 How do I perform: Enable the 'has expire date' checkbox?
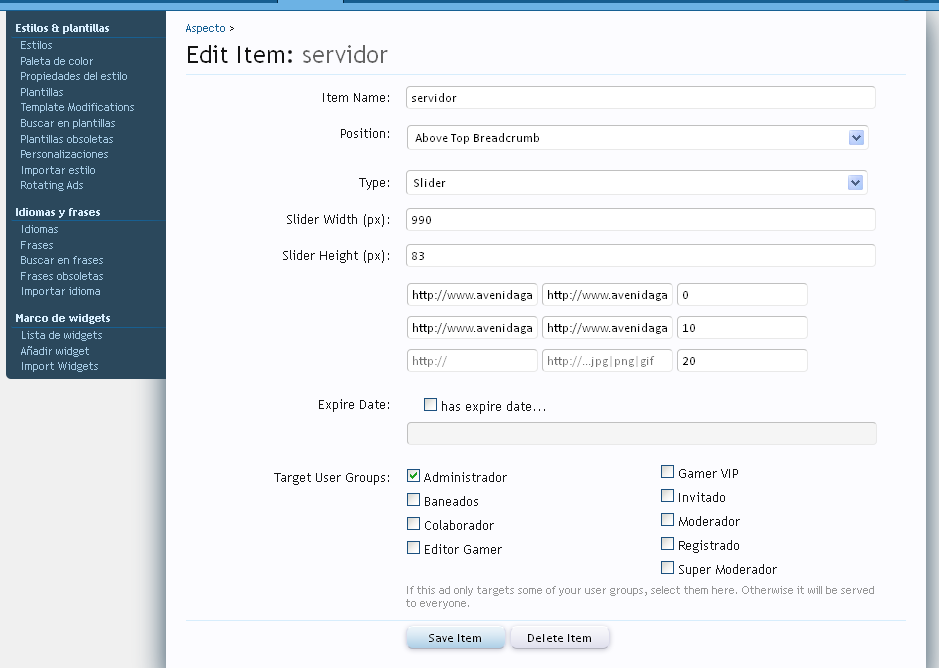tap(431, 406)
